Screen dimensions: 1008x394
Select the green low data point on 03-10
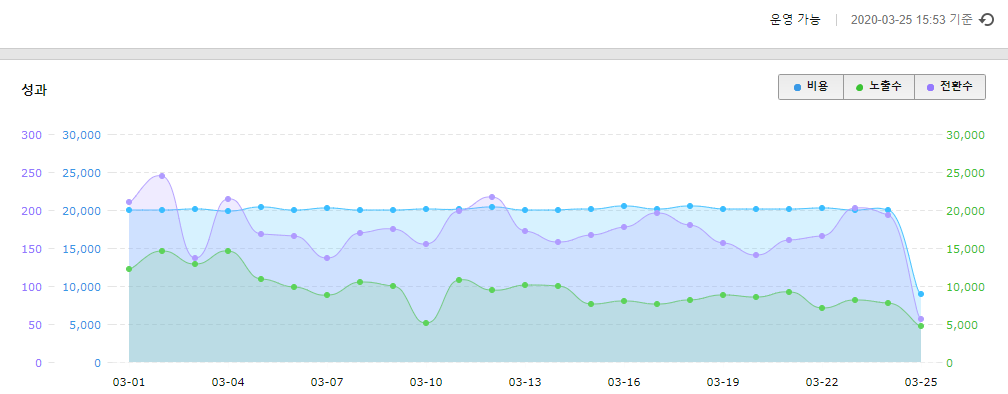pos(426,323)
